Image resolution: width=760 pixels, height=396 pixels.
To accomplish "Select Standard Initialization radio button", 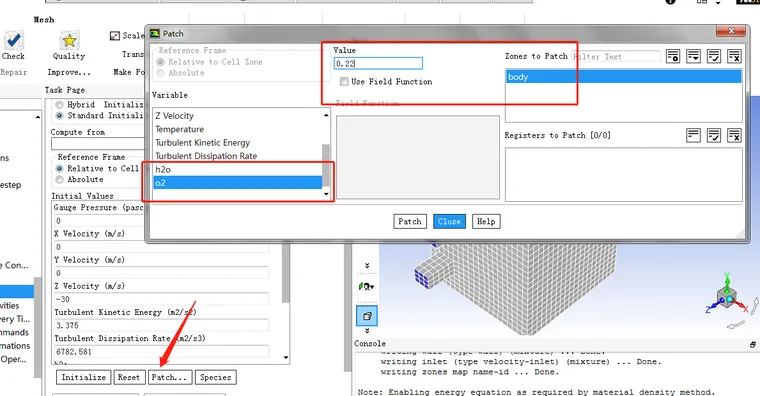I will pyautogui.click(x=59, y=115).
